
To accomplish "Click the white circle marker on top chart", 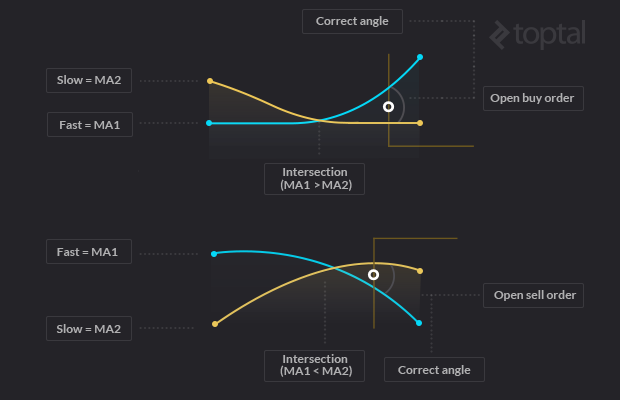I will coord(389,107).
